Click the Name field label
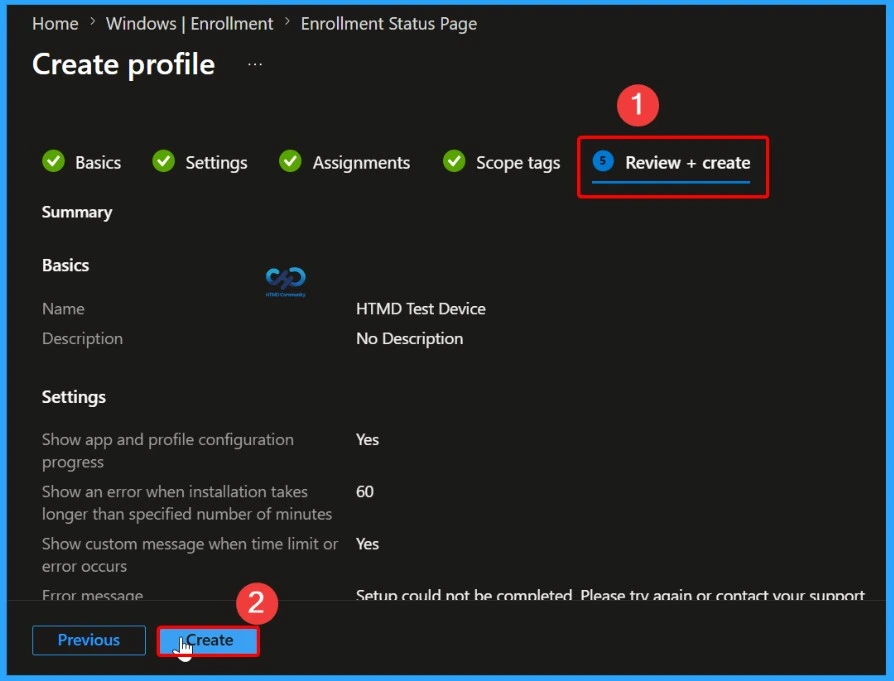The height and width of the screenshot is (681, 894). [63, 309]
